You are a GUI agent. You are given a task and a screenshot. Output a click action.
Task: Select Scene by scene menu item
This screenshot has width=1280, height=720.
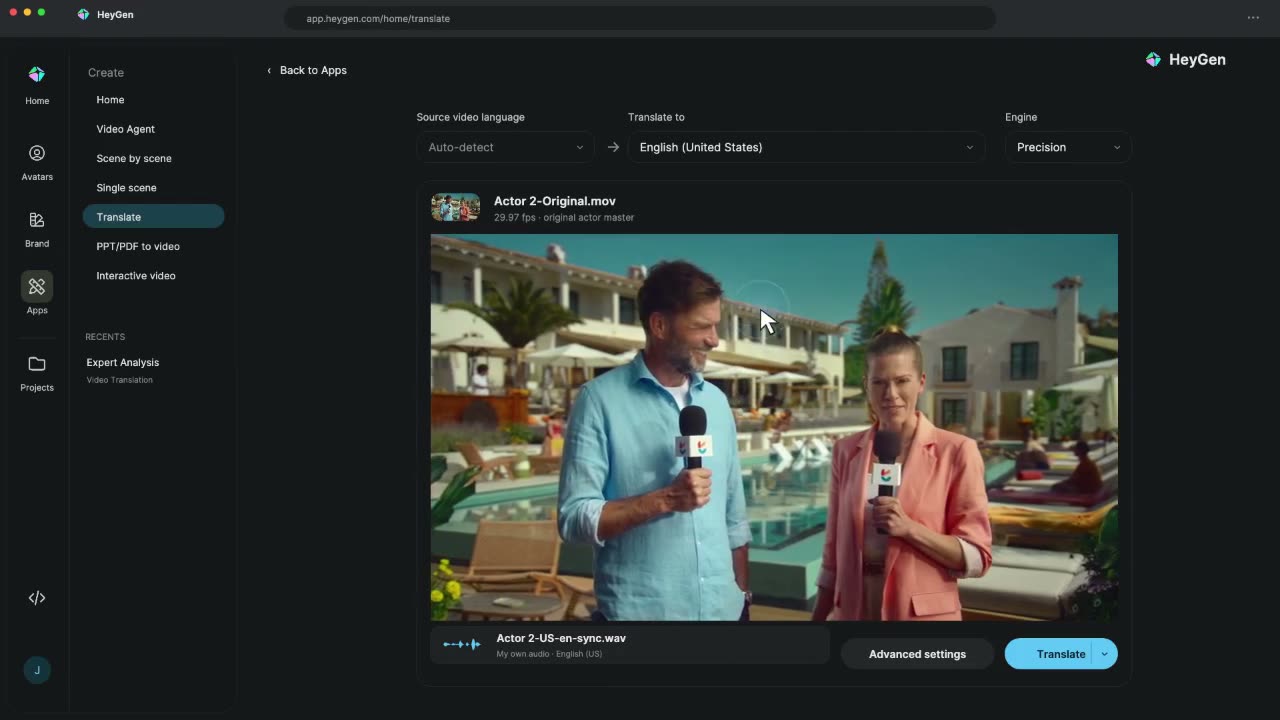coord(133,158)
